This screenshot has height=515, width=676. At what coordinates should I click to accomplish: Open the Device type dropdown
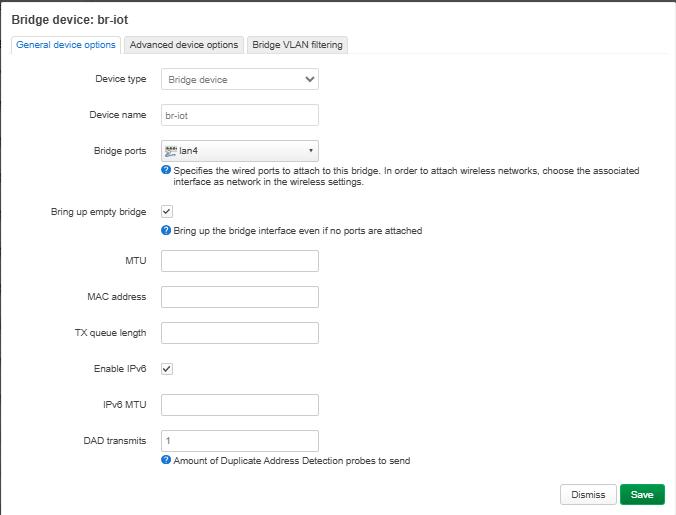point(240,79)
